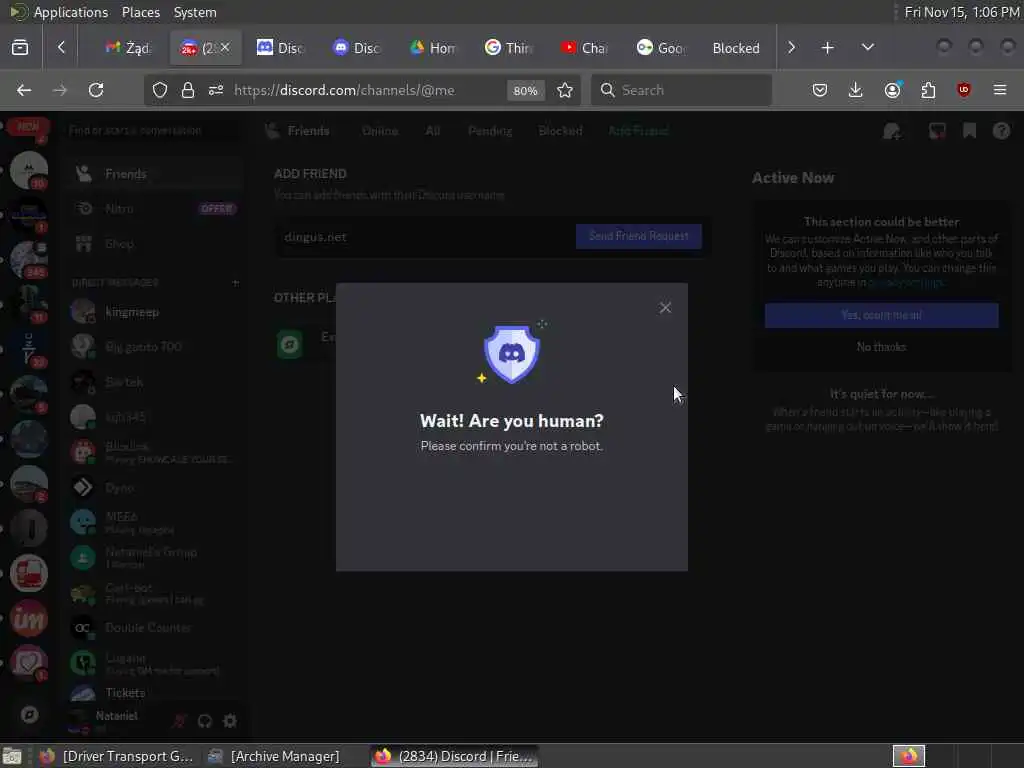
Task: Open a new browser tab
Action: [827, 48]
